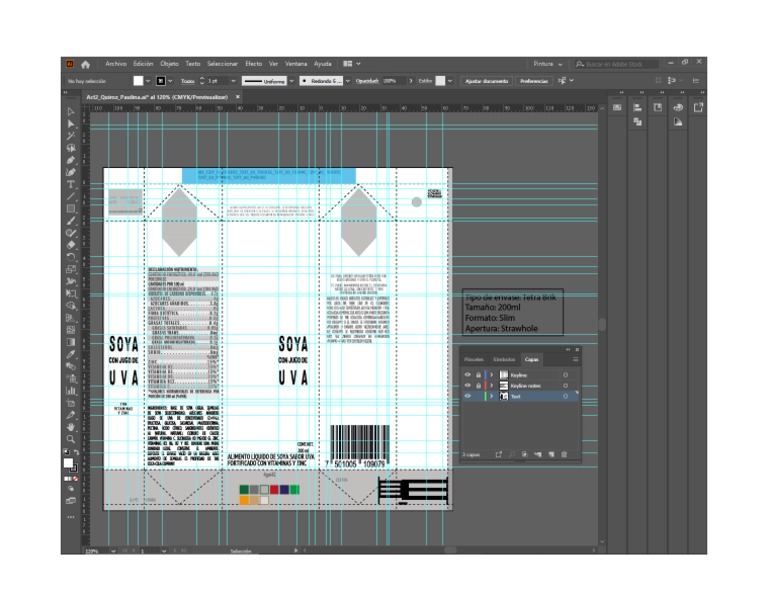This screenshot has width=768, height=594.
Task: Open the Archivo menu
Action: pyautogui.click(x=116, y=63)
